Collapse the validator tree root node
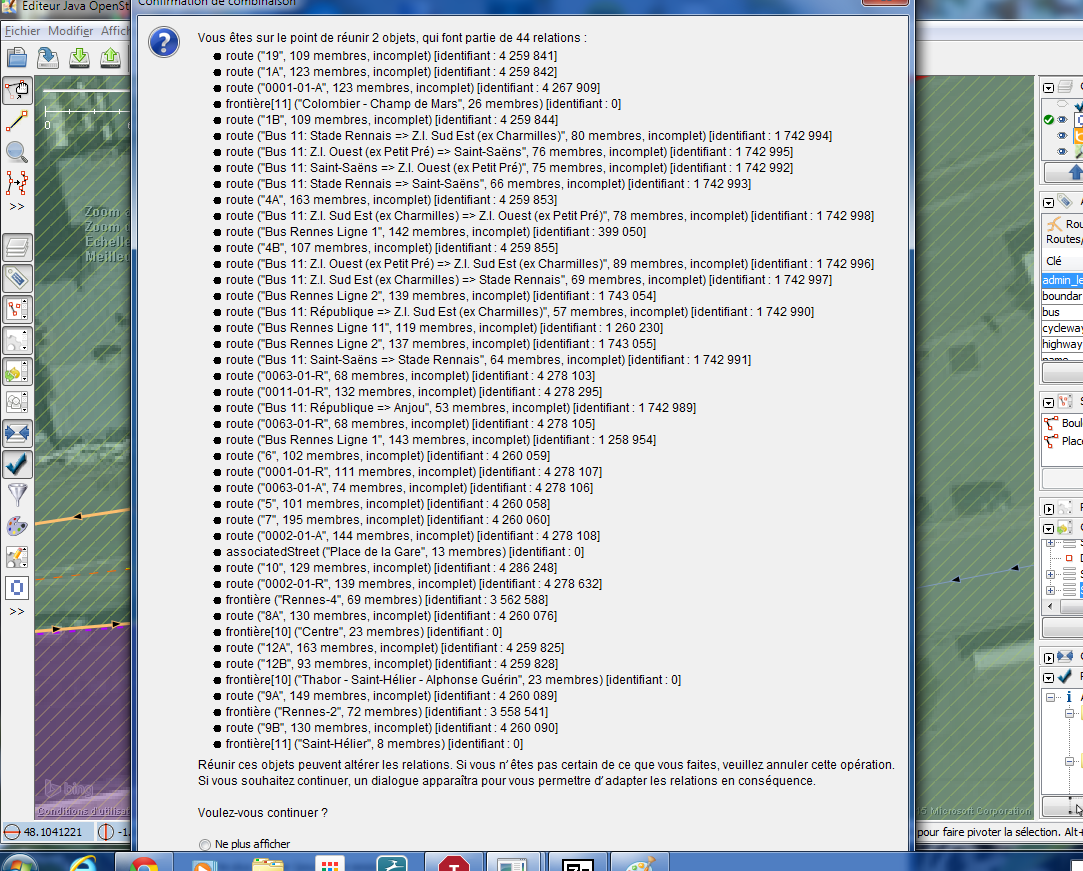The image size is (1083, 871). pos(1051,698)
